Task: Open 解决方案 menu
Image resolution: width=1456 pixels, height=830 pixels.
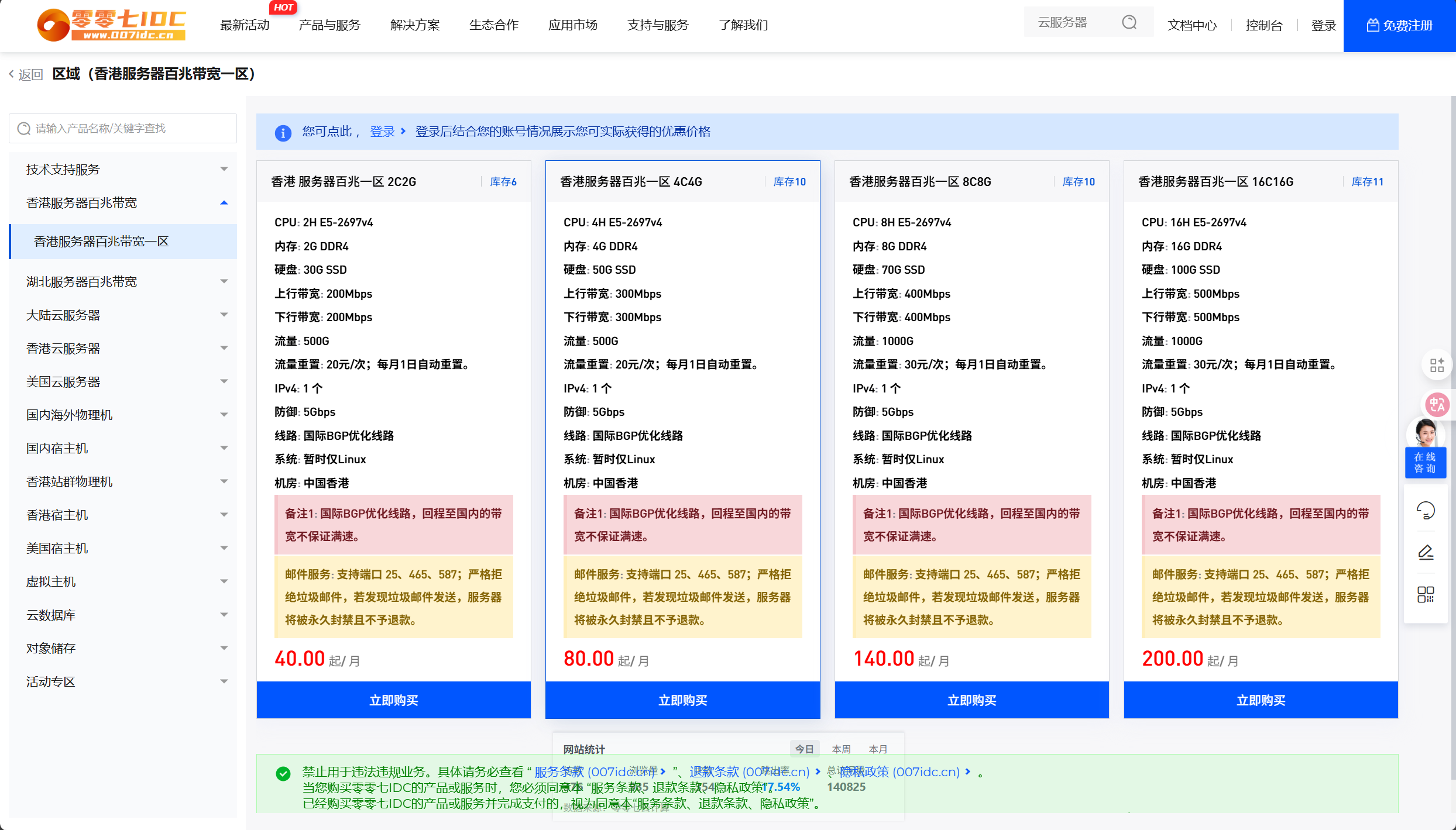Action: point(415,25)
